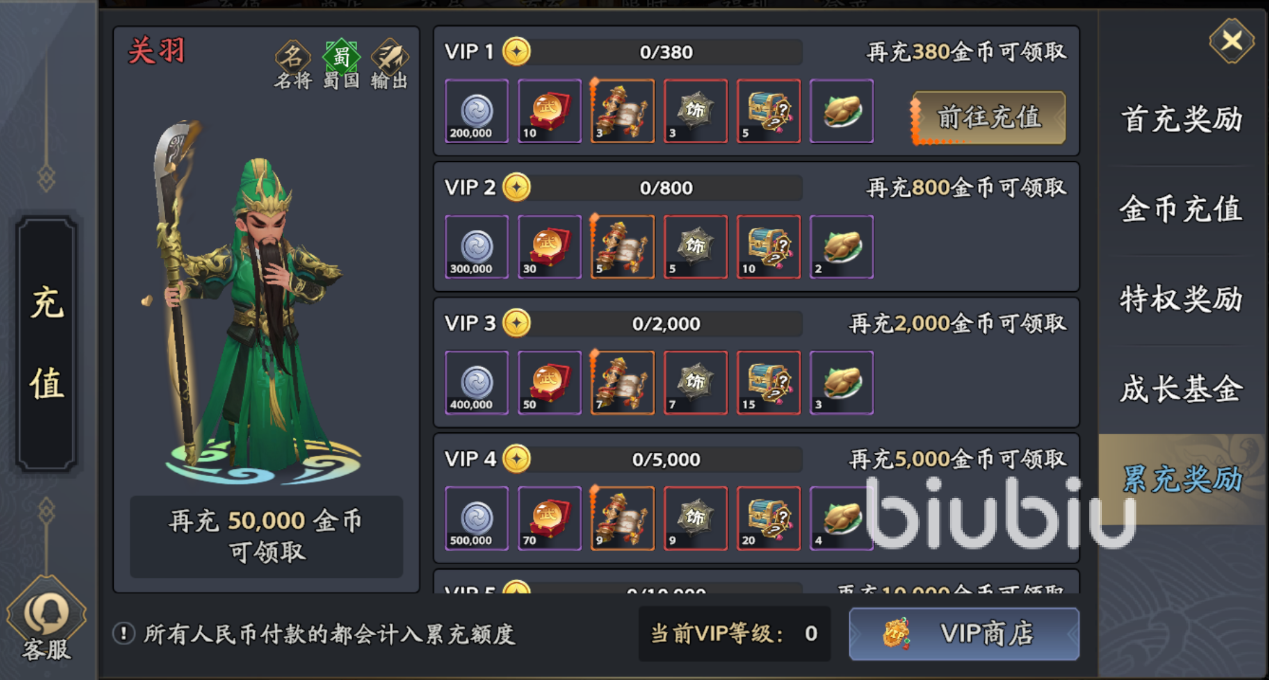The image size is (1269, 680).
Task: Close the recharge panel with X
Action: pyautogui.click(x=1232, y=41)
